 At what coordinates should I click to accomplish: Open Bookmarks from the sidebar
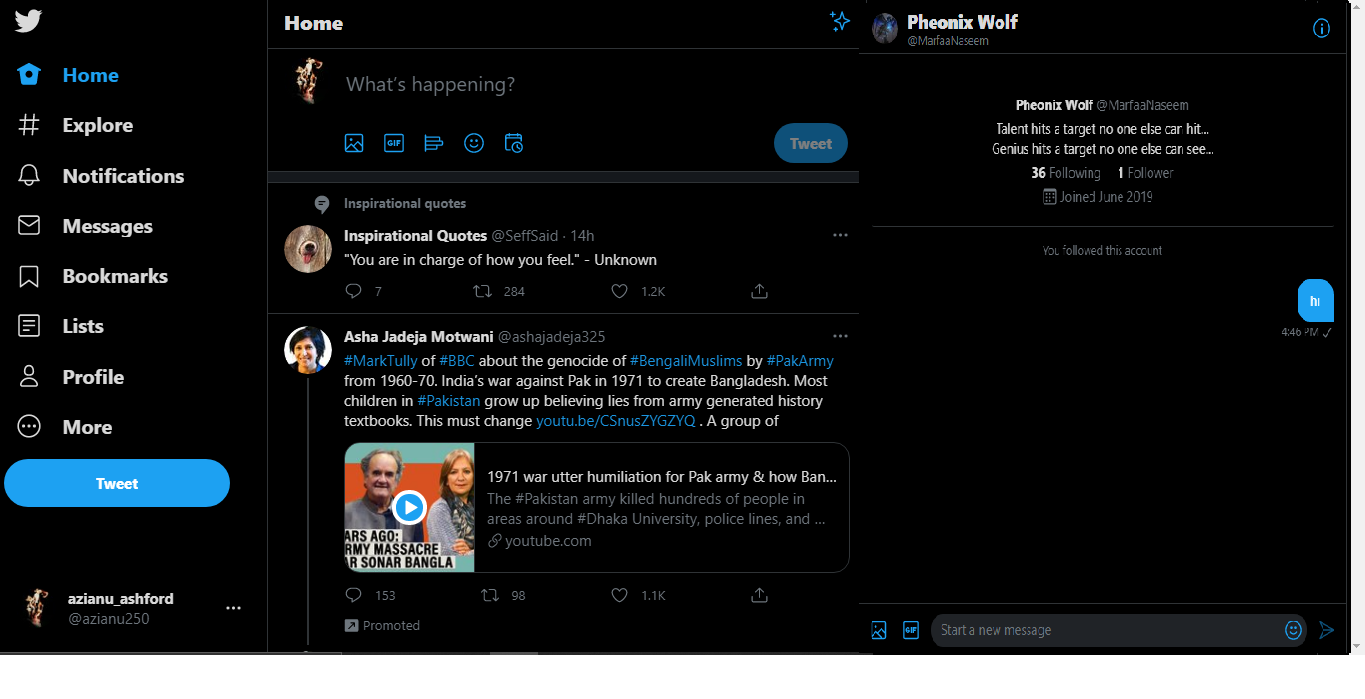(x=93, y=276)
